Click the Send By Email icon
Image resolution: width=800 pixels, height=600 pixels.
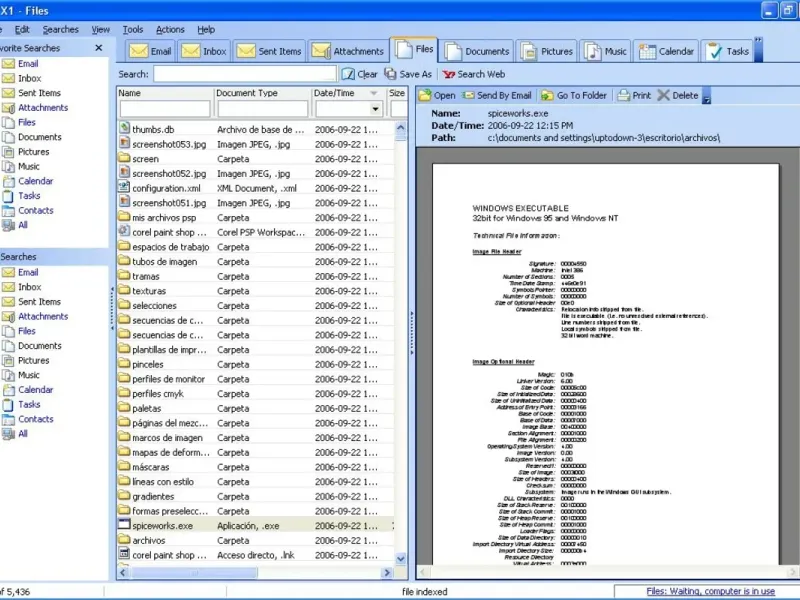pyautogui.click(x=468, y=95)
